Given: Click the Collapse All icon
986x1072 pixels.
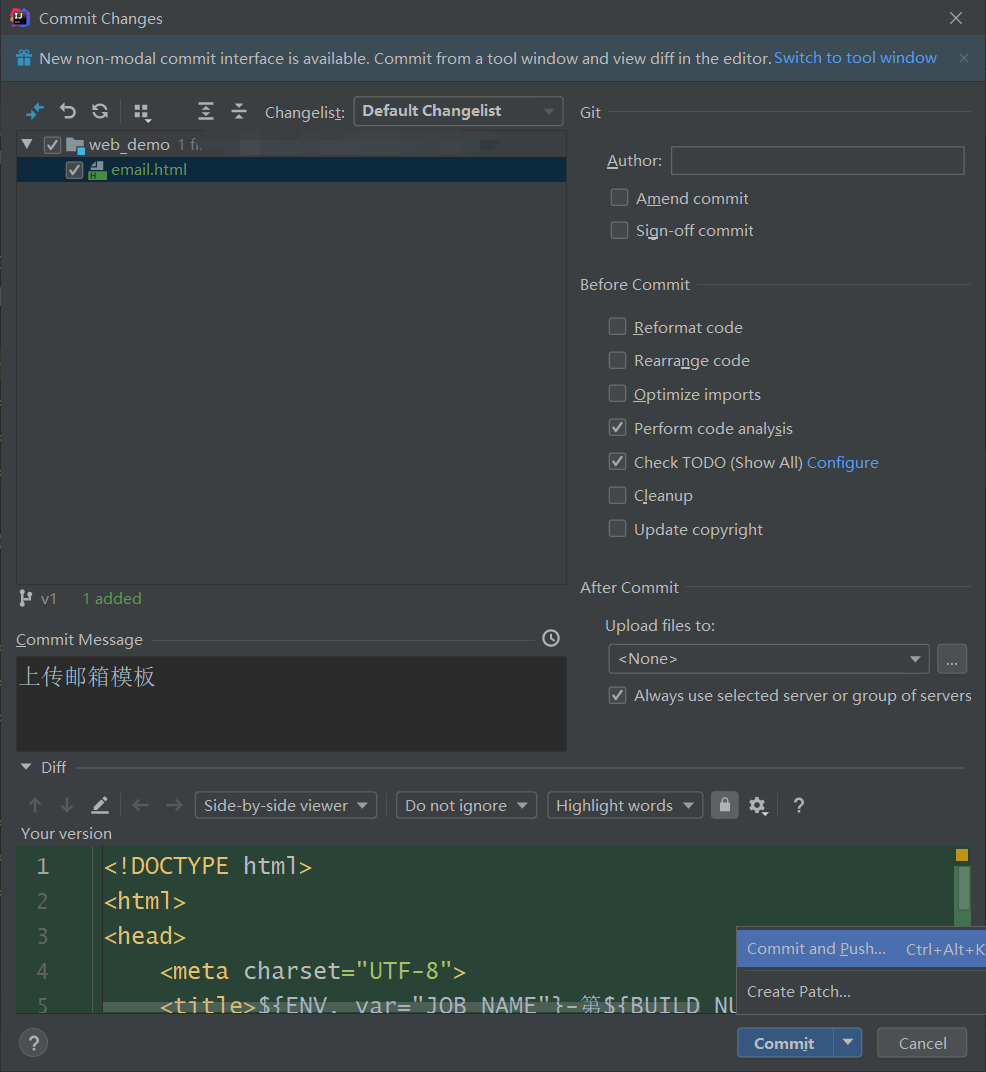Looking at the screenshot, I should point(239,111).
